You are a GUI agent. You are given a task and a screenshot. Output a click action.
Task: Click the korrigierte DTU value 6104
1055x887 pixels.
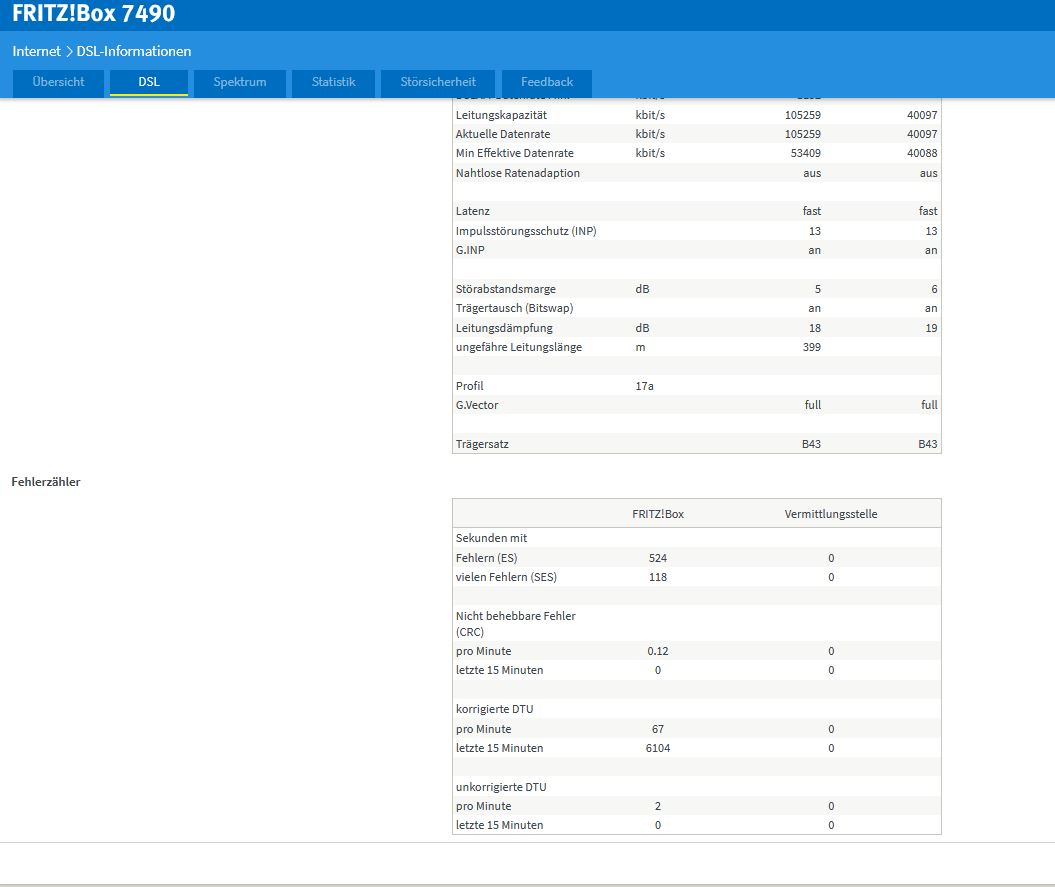coord(657,748)
